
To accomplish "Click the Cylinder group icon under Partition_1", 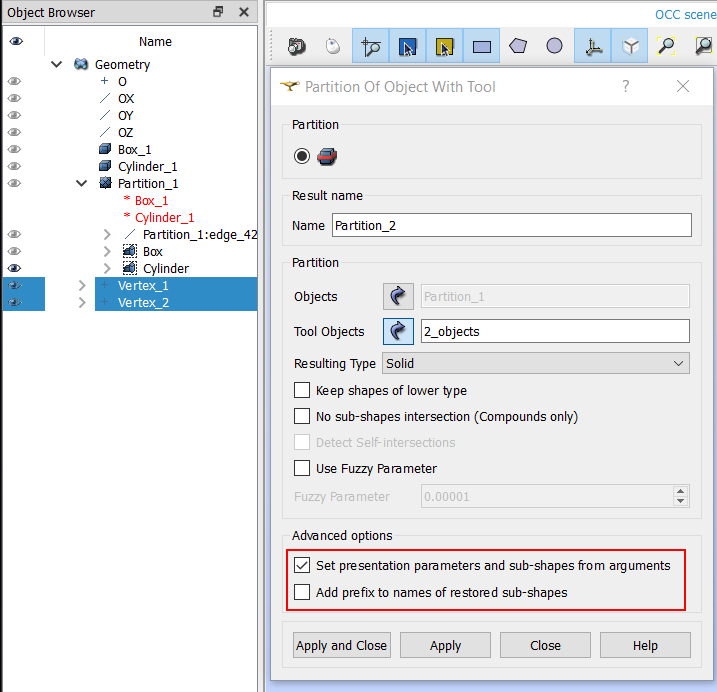I will [130, 268].
